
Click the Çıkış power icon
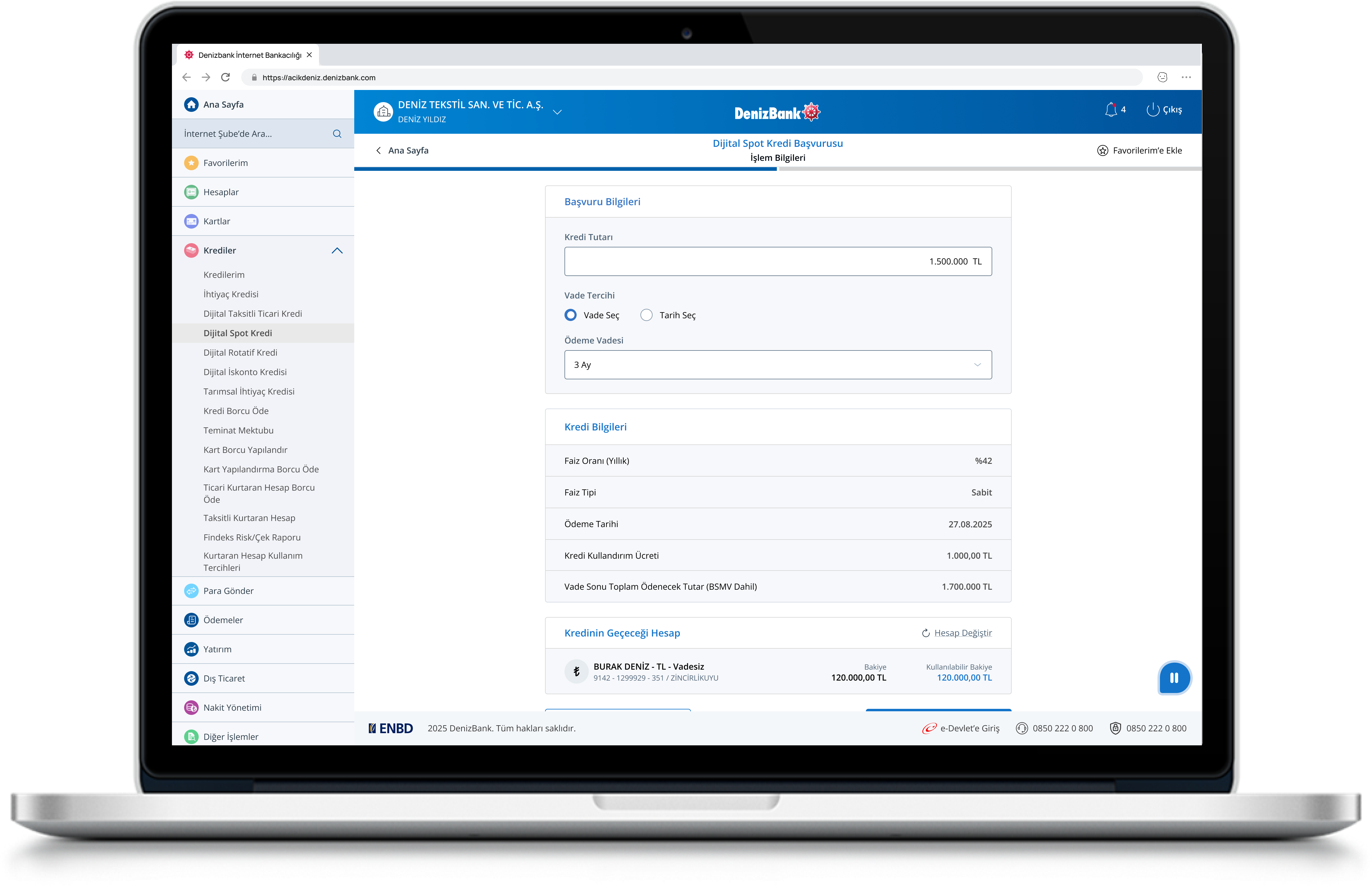1152,110
